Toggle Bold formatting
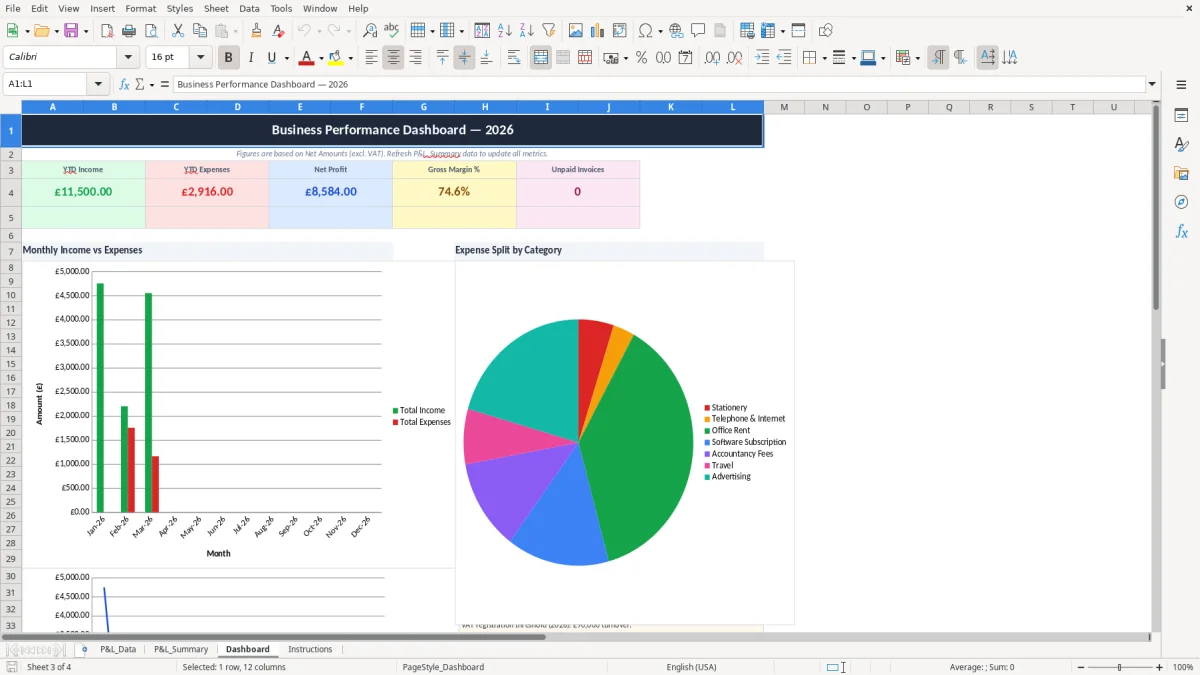Image resolution: width=1200 pixels, height=675 pixels. [x=229, y=58]
